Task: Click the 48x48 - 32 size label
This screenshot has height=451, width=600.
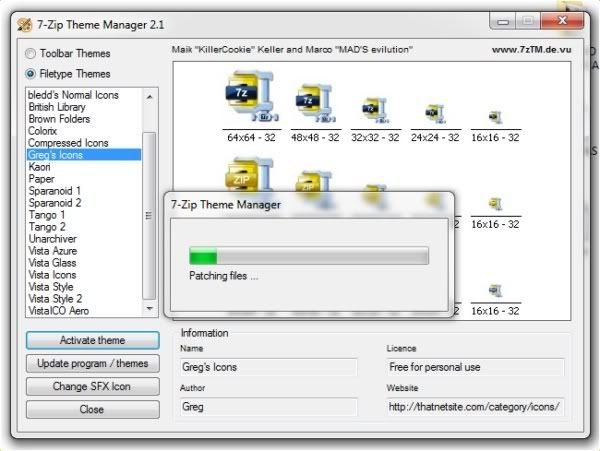Action: [x=315, y=137]
